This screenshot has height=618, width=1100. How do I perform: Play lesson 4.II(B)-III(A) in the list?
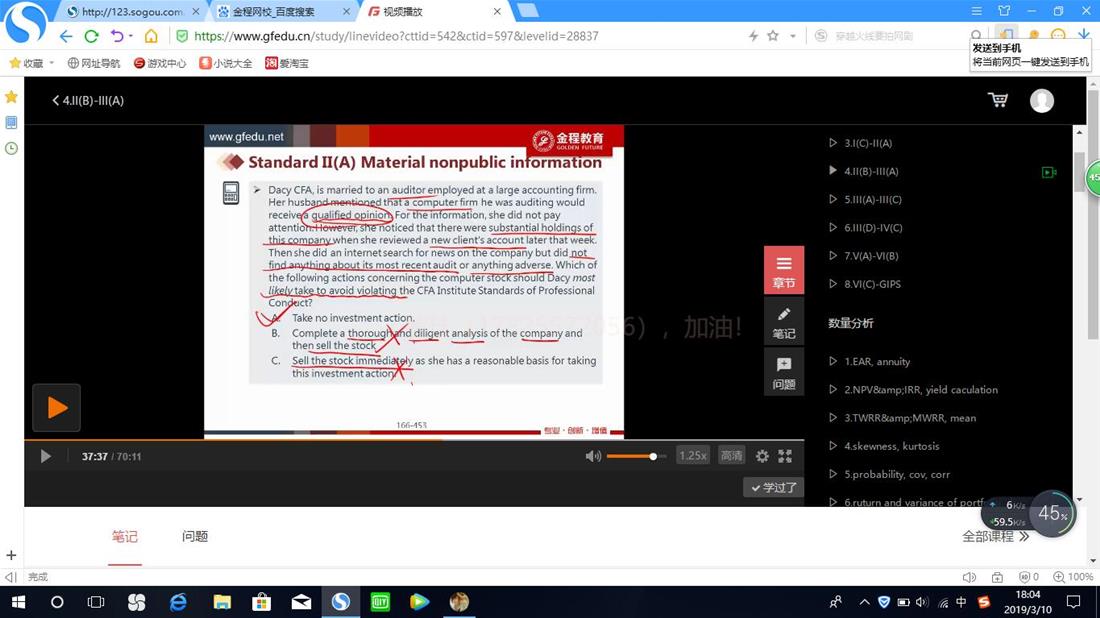pyautogui.click(x=871, y=171)
